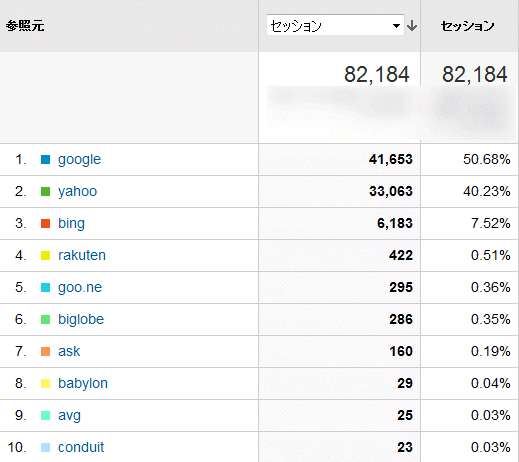This screenshot has width=519, height=462.
Task: Click the right 82,184 total value
Action: coord(475,74)
